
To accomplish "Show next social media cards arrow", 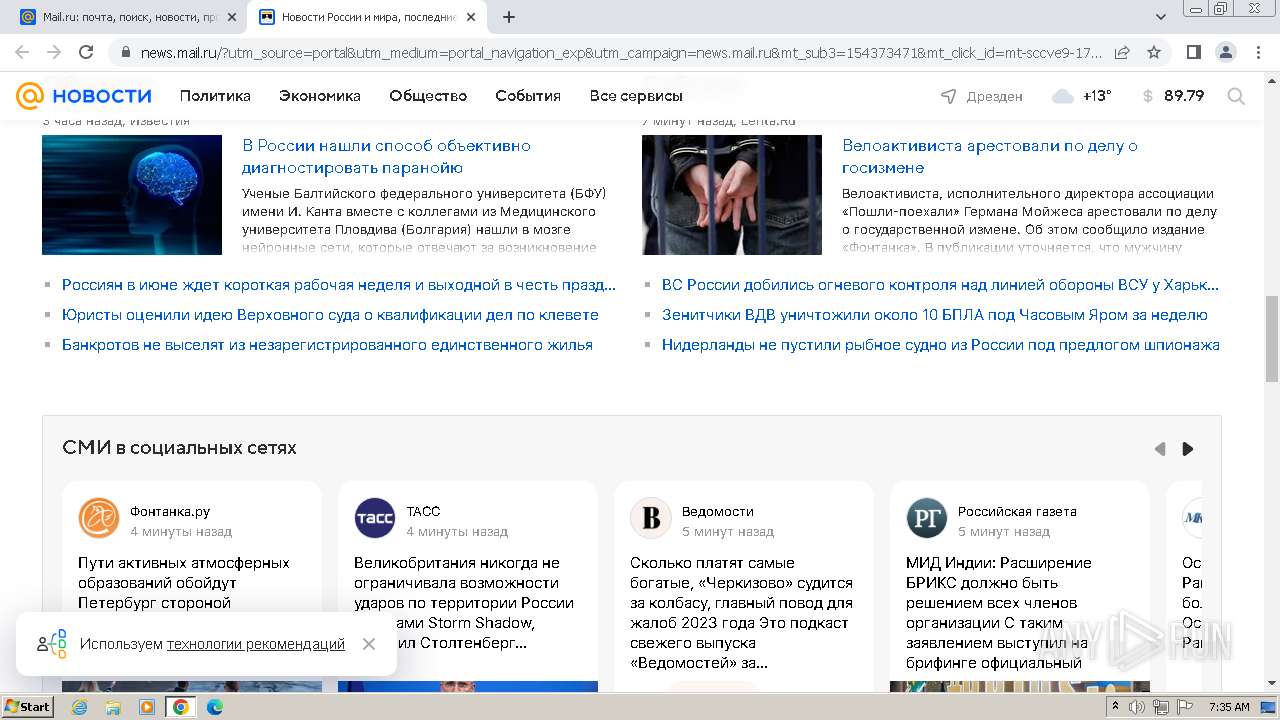I will pyautogui.click(x=1188, y=449).
